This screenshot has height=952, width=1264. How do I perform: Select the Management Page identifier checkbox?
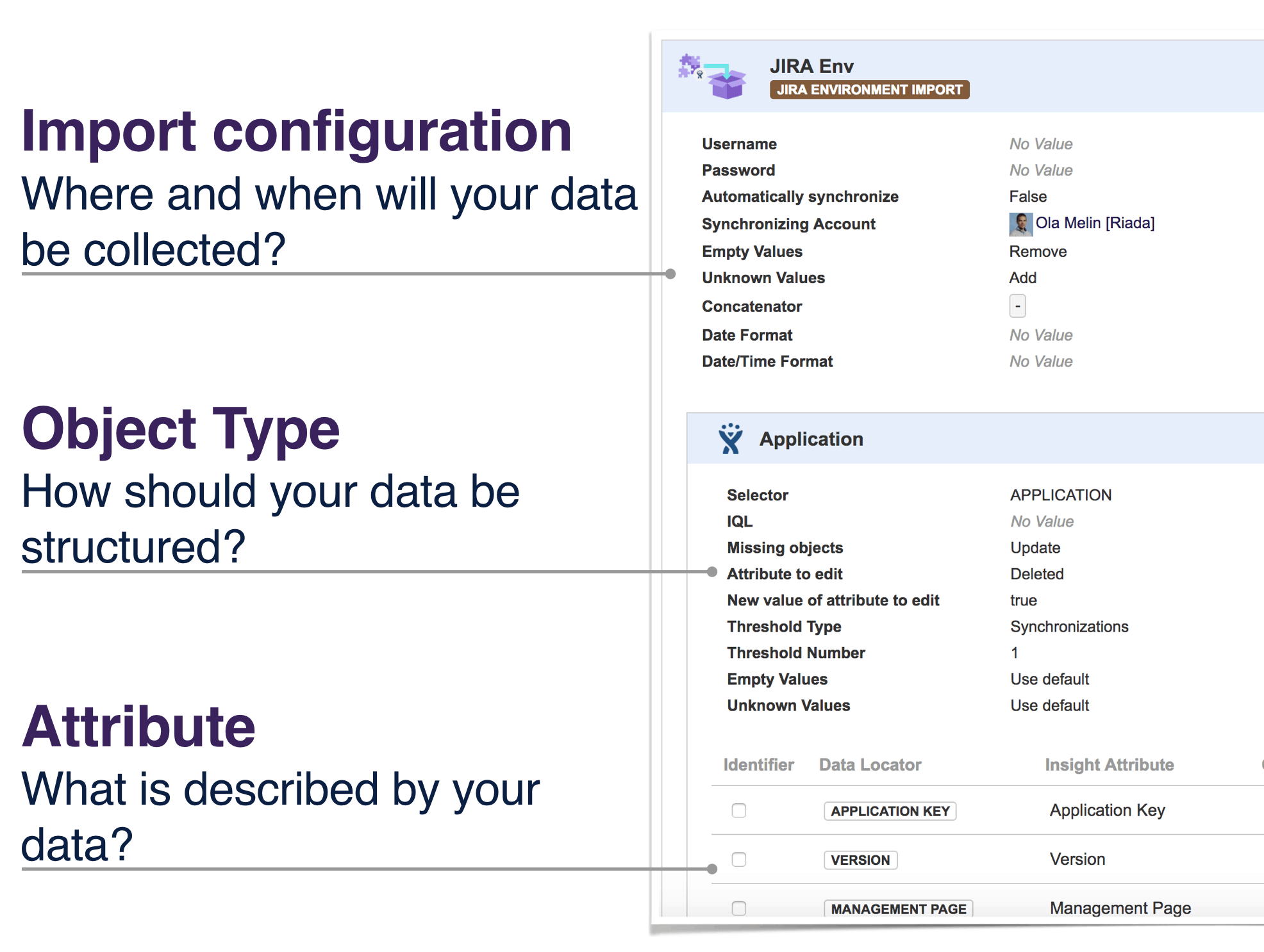738,909
